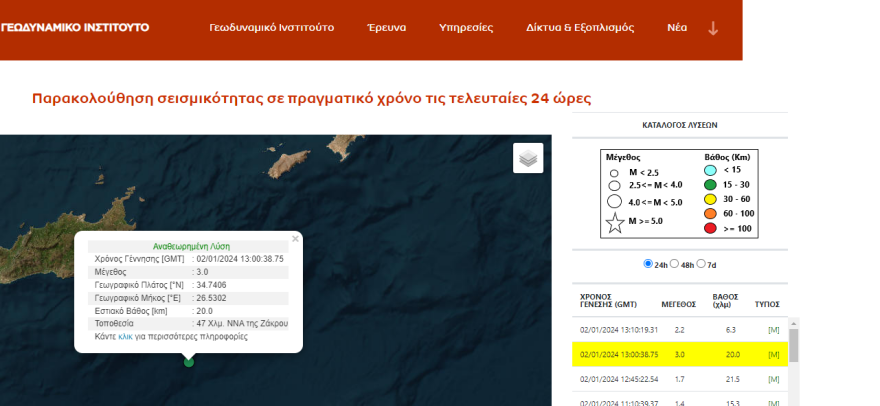Click the down arrow in the navigation bar

click(x=713, y=28)
